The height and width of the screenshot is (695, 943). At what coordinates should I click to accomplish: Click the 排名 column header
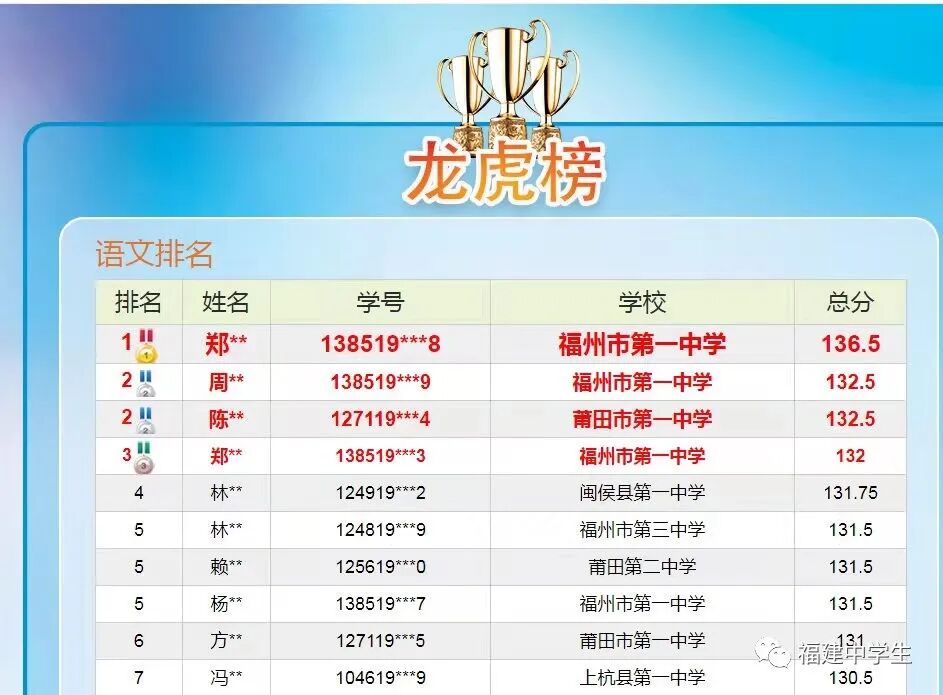138,302
